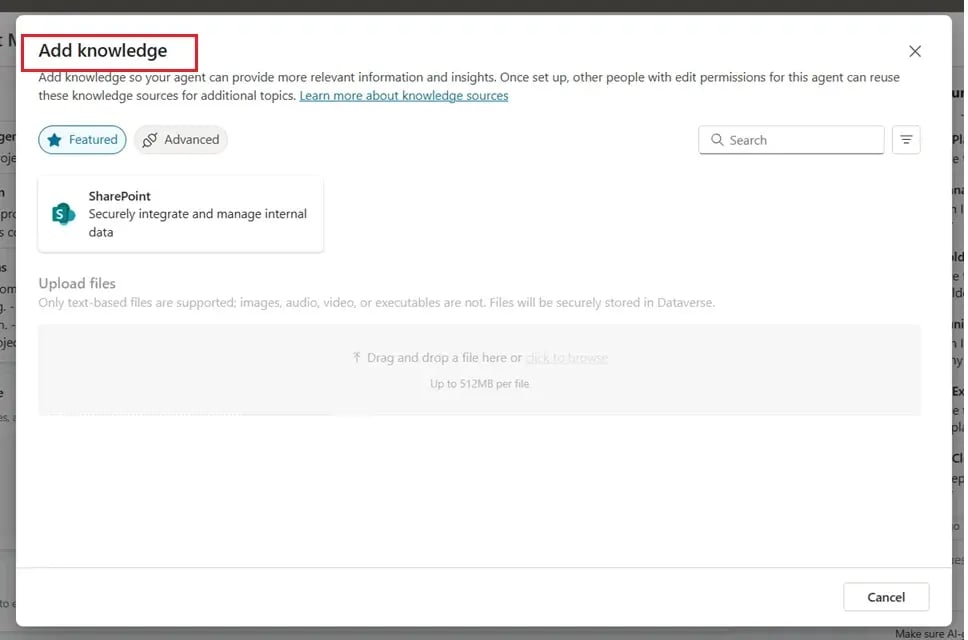Switch to Advanced knowledge sources view
968x640 pixels.
[x=181, y=140]
